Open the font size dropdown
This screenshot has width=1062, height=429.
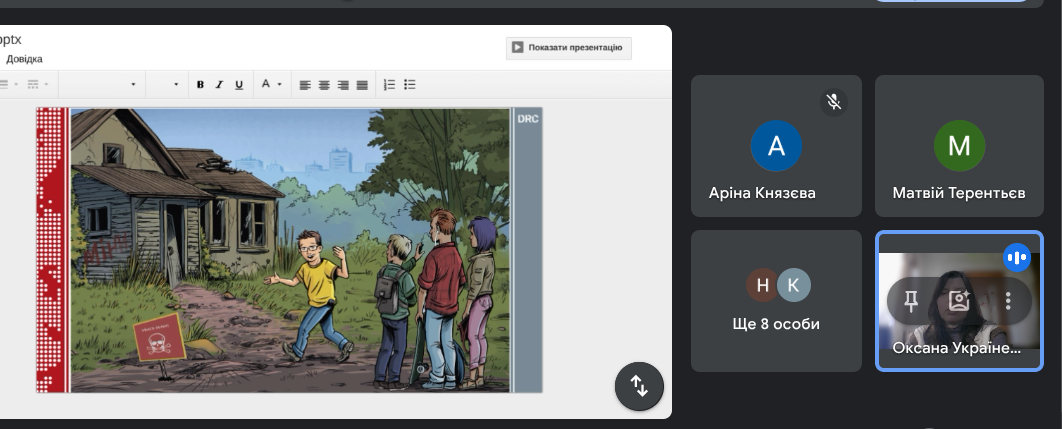point(166,85)
